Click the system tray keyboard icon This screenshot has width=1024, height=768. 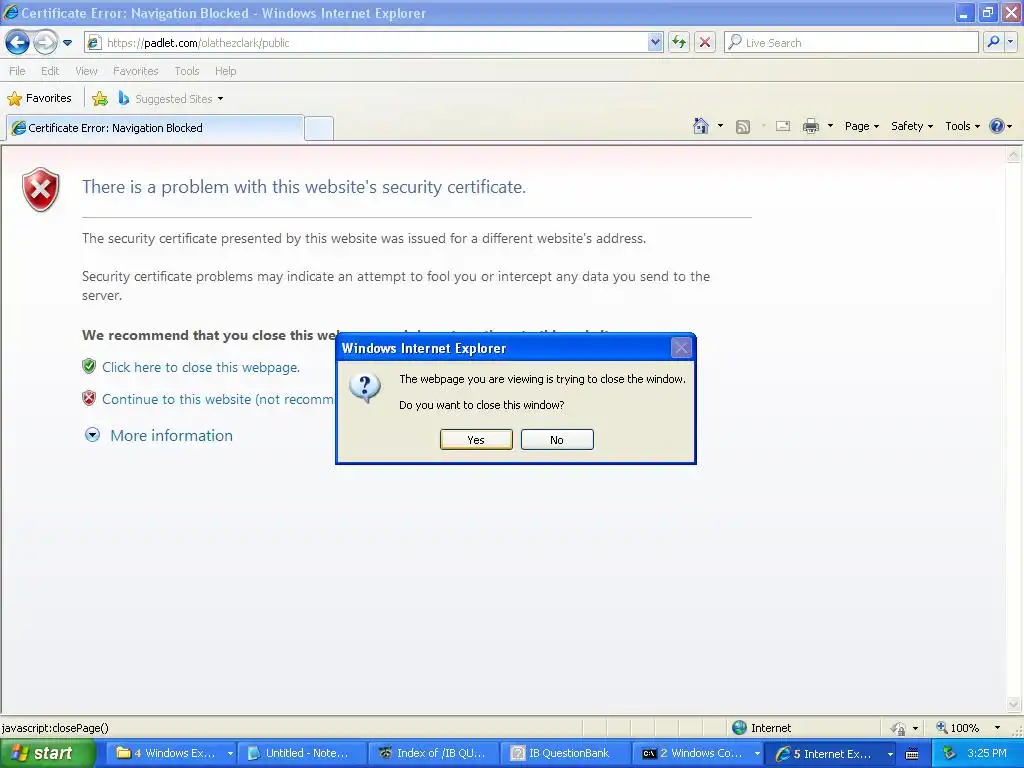(912, 754)
